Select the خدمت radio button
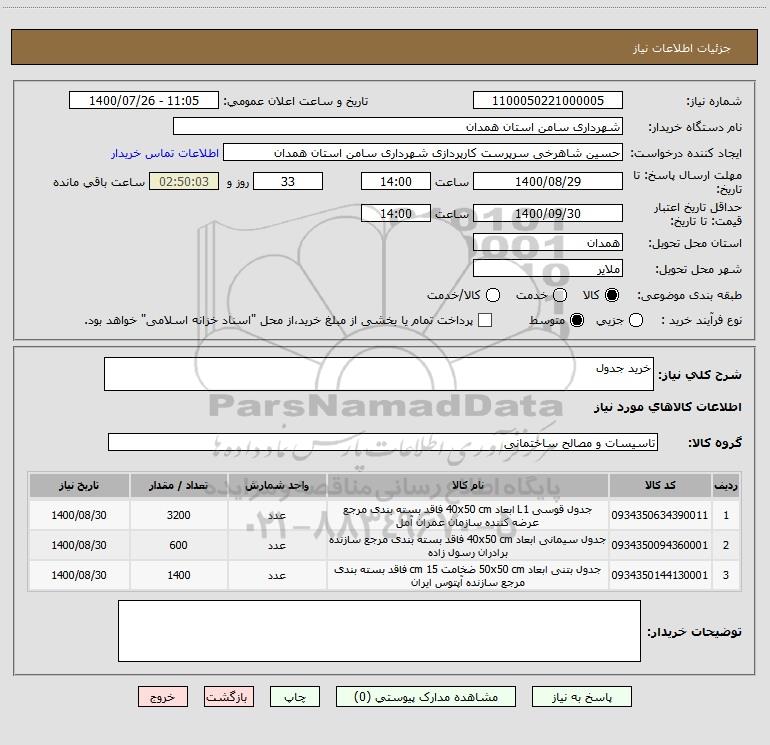This screenshot has height=745, width=770. [560, 295]
